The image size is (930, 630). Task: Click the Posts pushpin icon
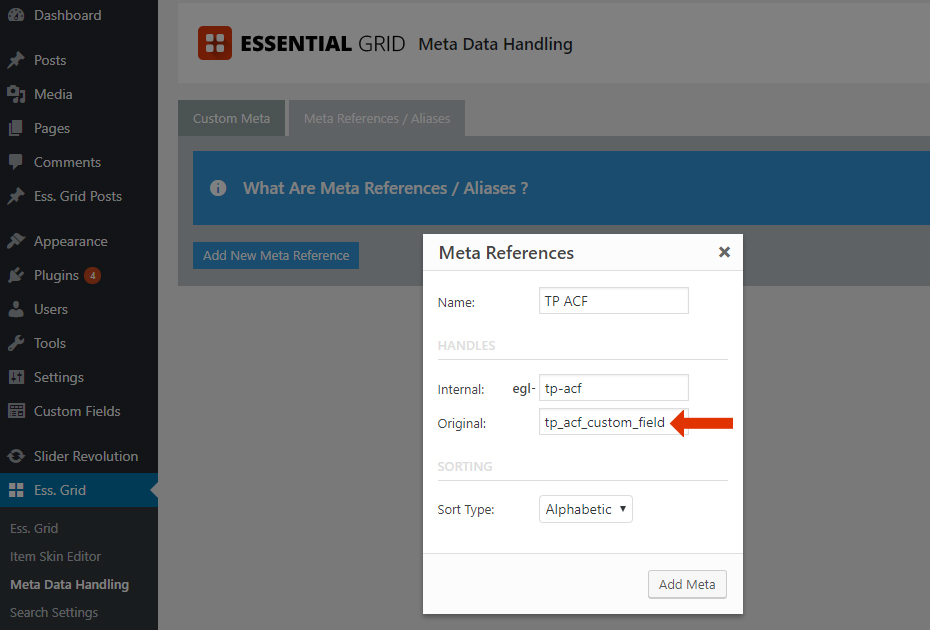16,60
